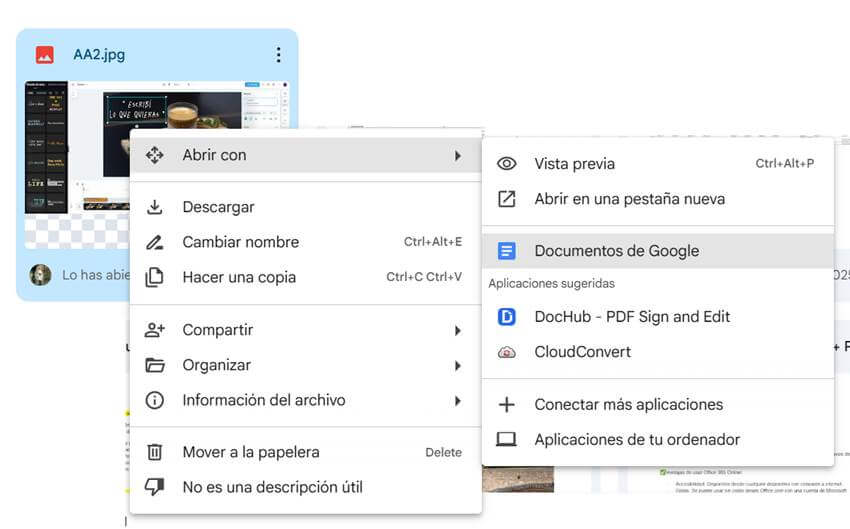Expand the Organizar submenu arrow
Screen dimensions: 850x529
click(x=458, y=366)
